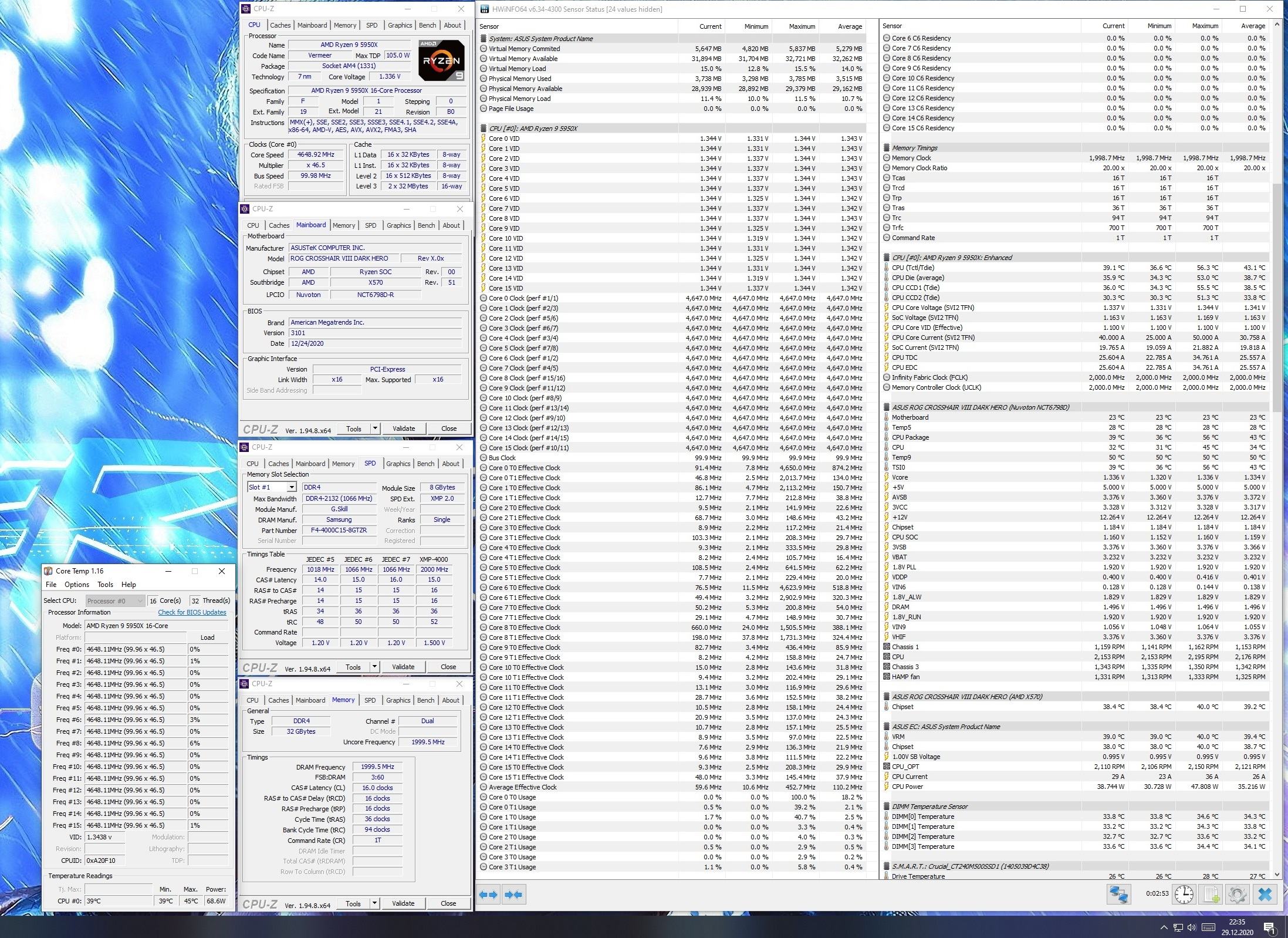This screenshot has width=1288, height=938.
Task: Click the Core Temp title bar icon
Action: click(49, 571)
